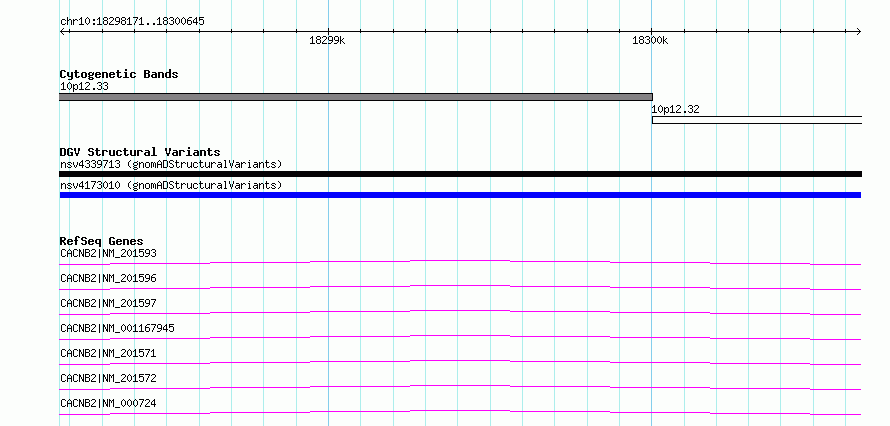890x426 pixels.
Task: Select the magenta intron line of NM_001167945
Action: pos(461,336)
